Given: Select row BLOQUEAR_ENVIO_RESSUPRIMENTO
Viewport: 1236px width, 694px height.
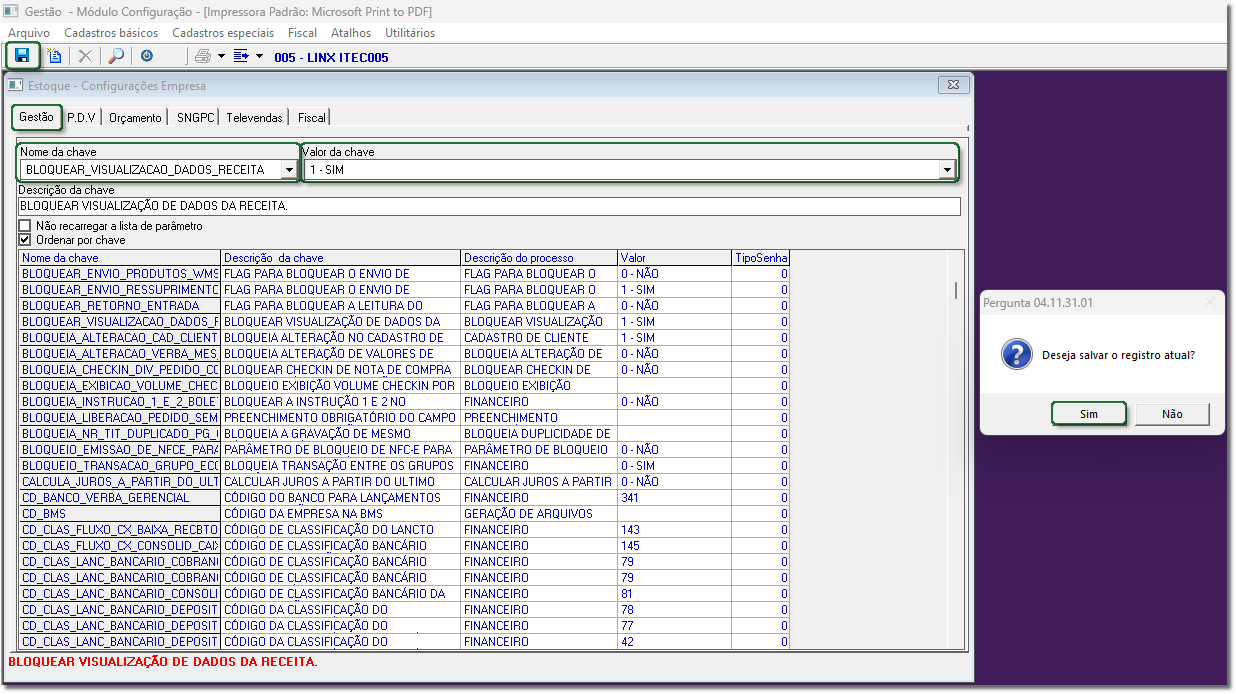Looking at the screenshot, I should tap(404, 289).
